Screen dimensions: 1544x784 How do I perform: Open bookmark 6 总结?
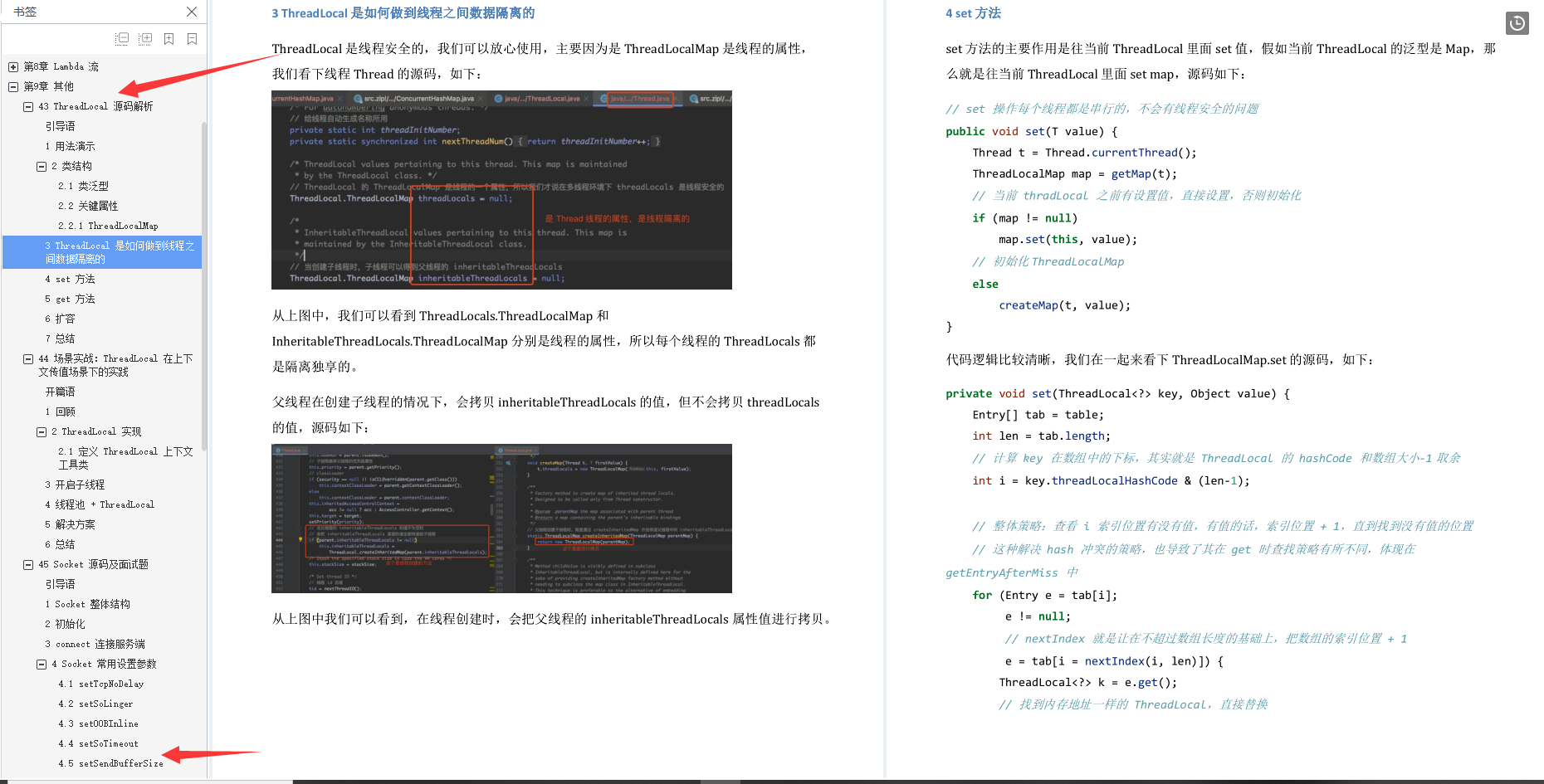coord(60,544)
